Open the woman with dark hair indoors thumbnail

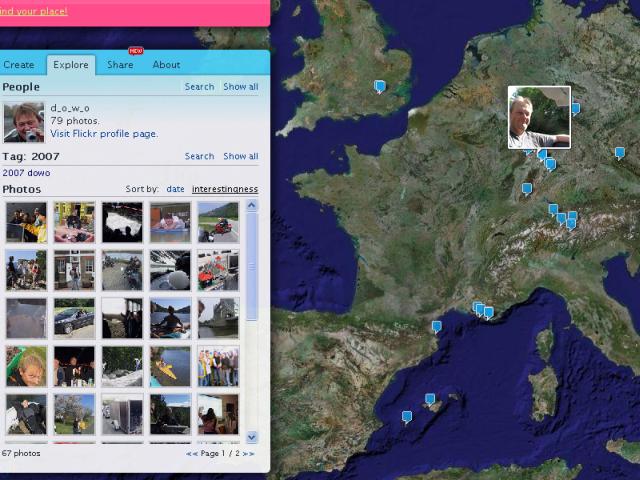click(218, 414)
